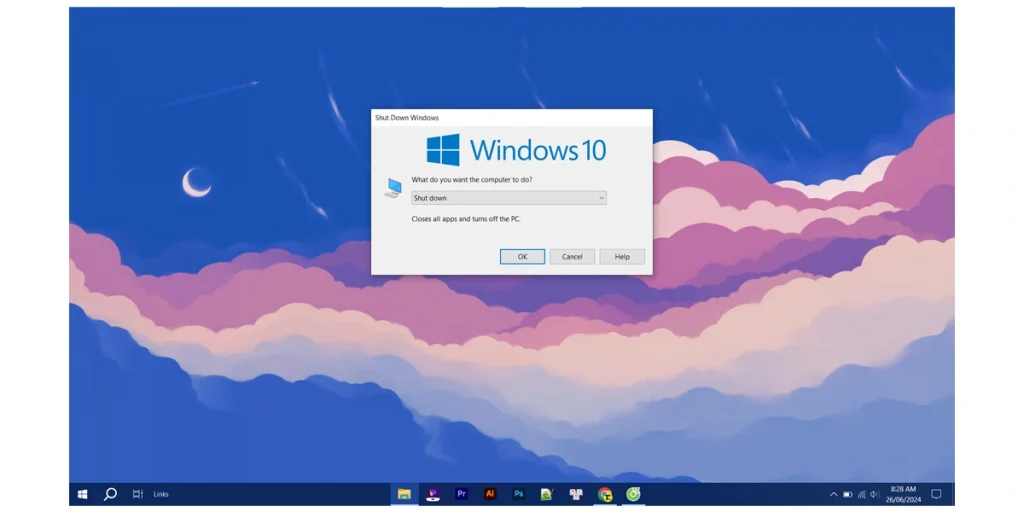Open the Windows Start menu
Image resolution: width=1024 pixels, height=512 pixels.
[83, 494]
